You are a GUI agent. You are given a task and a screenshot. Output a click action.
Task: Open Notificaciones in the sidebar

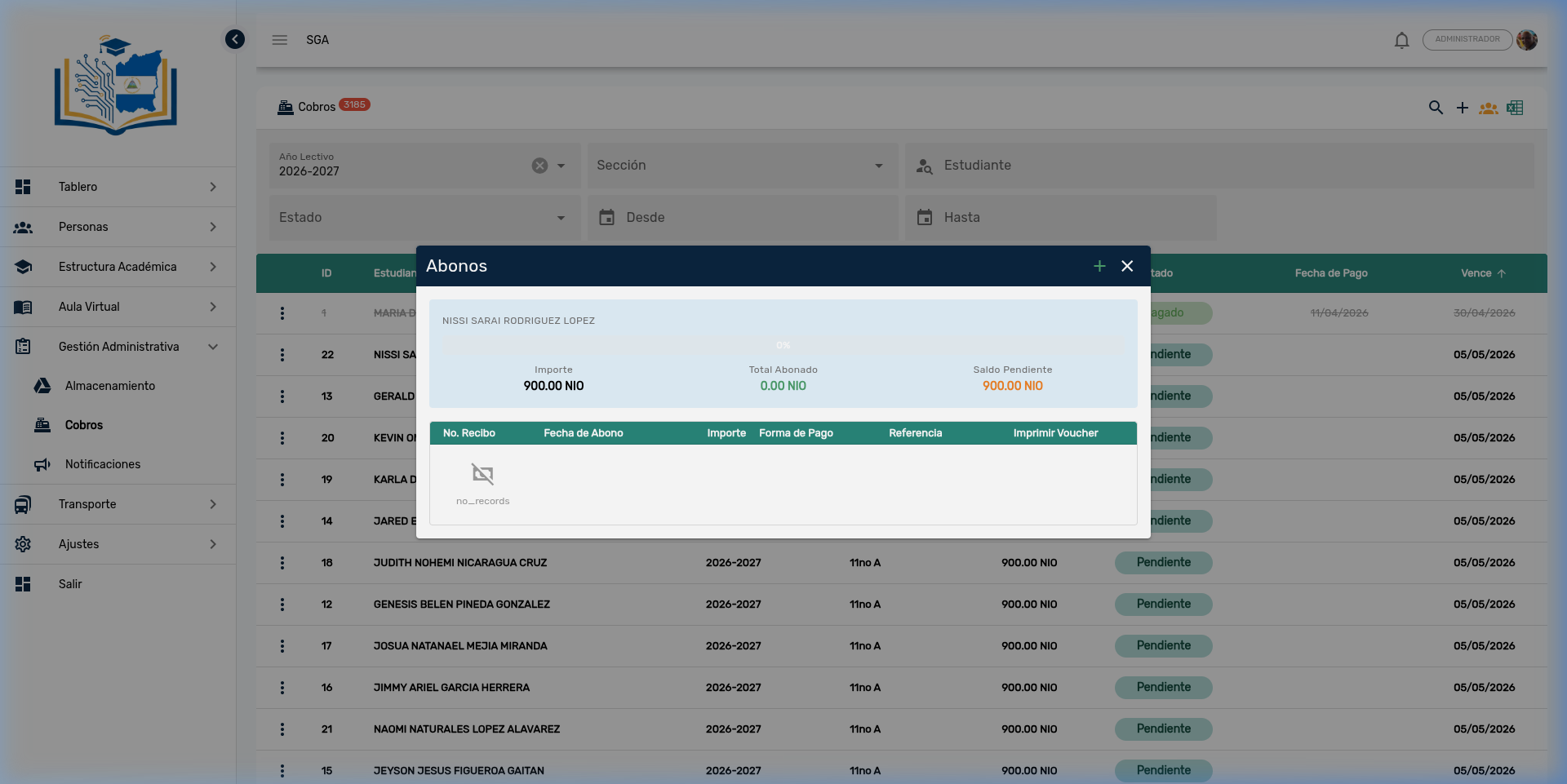pyautogui.click(x=103, y=464)
